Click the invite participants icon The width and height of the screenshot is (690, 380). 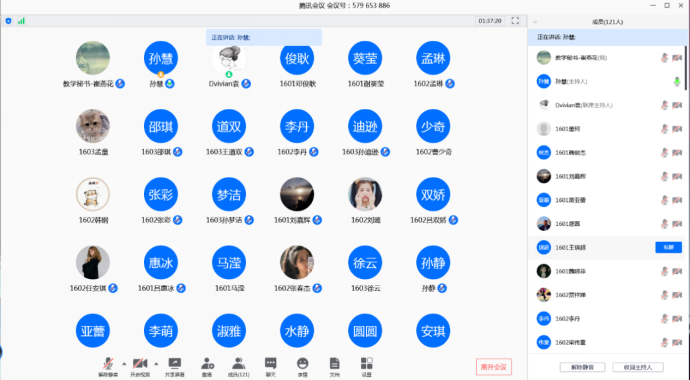pos(207,366)
